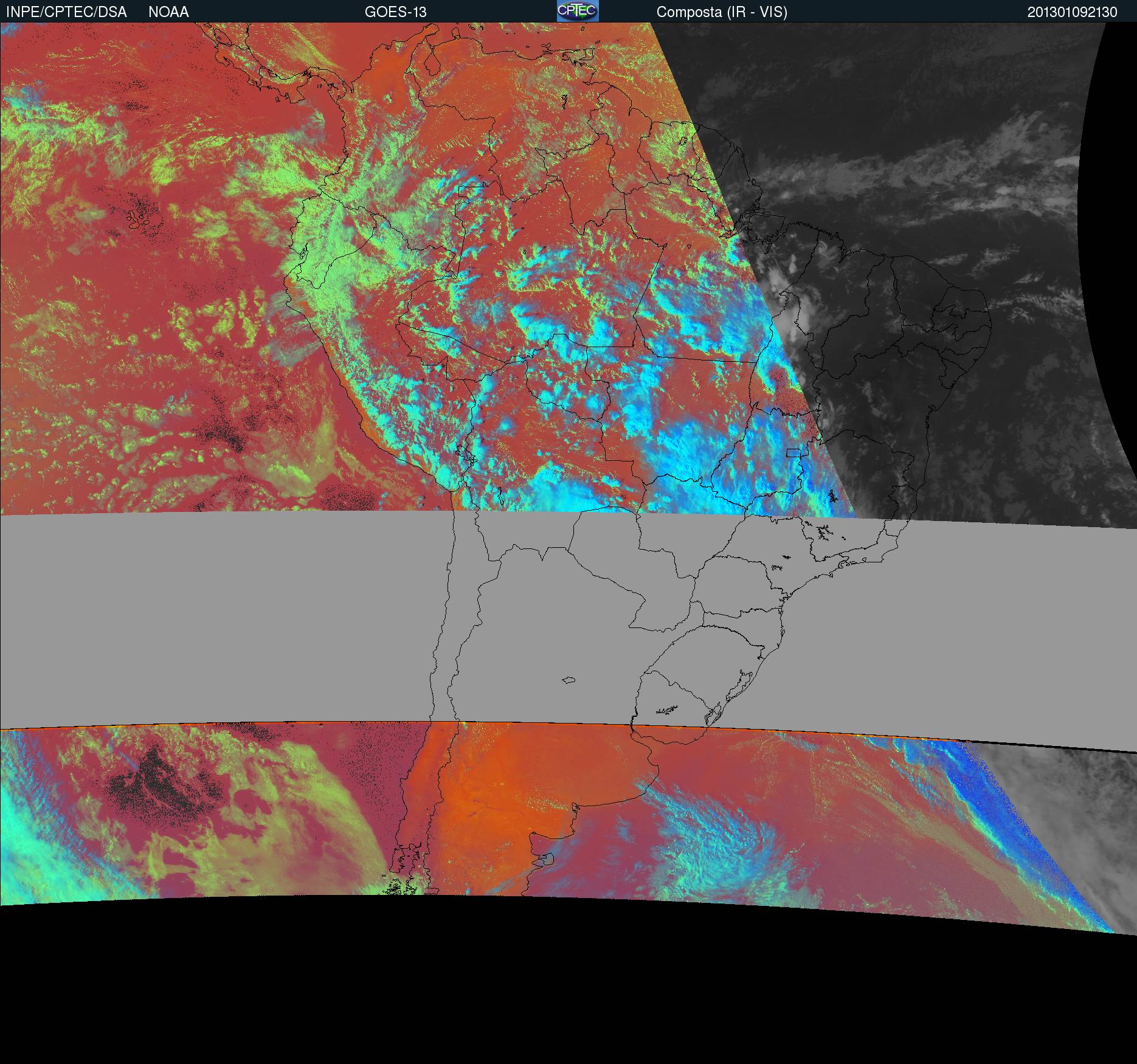Screen dimensions: 1137x1064
Task: Click the timestamp 201301092130
Action: (1073, 12)
